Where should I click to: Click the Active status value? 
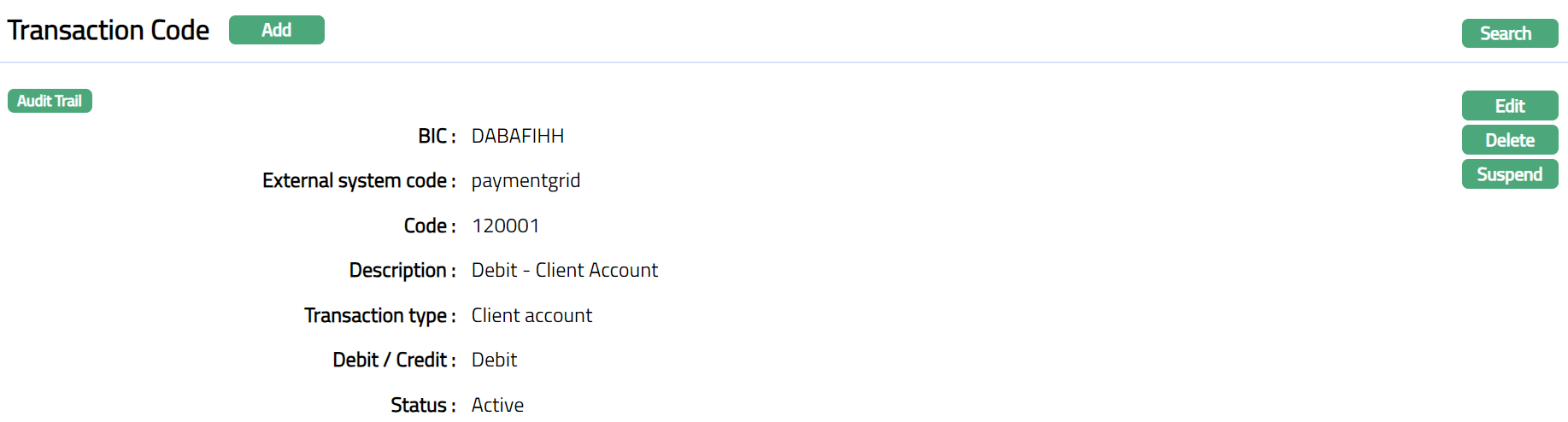tap(497, 405)
